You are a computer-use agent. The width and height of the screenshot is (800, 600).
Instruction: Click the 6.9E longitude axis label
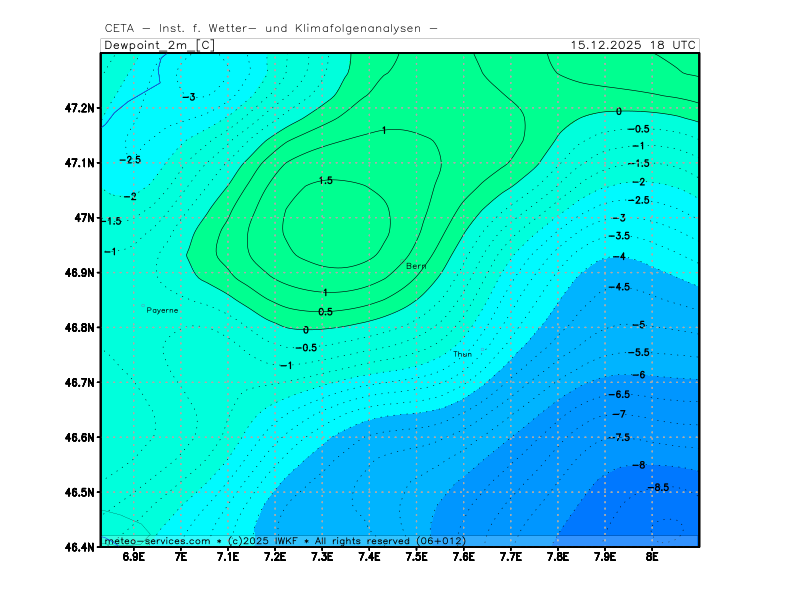coord(133,556)
